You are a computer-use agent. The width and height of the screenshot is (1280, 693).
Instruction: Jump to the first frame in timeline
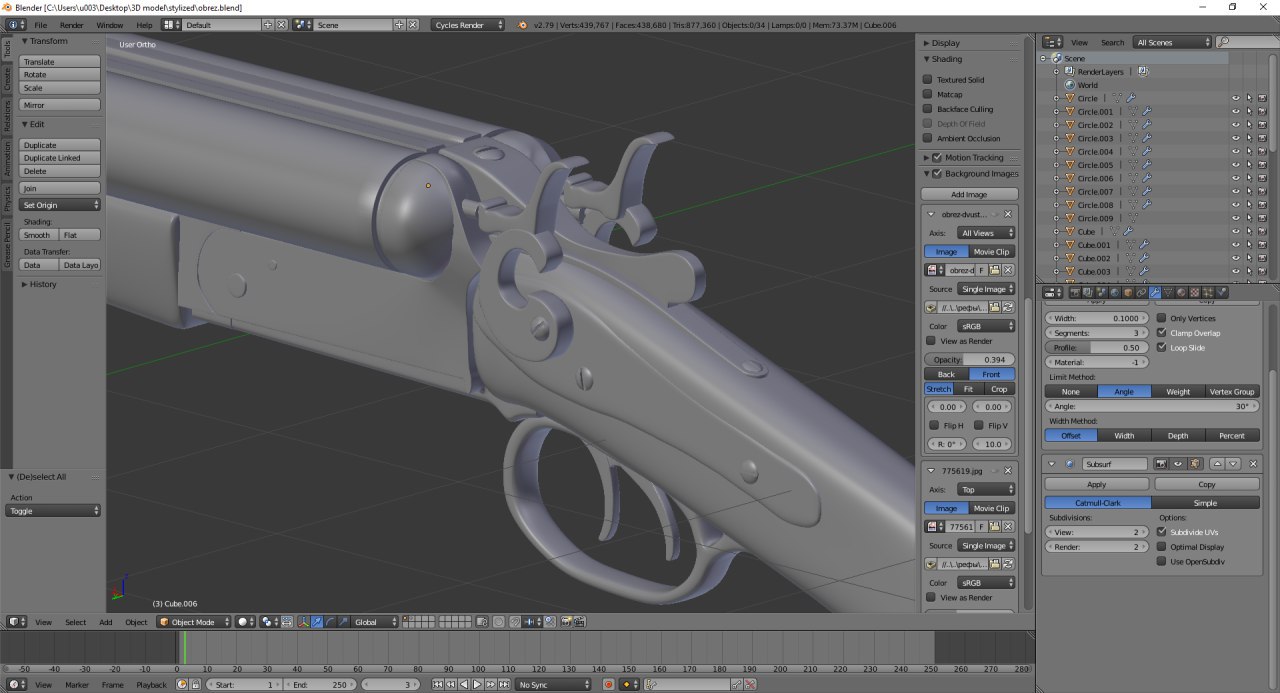(x=437, y=684)
